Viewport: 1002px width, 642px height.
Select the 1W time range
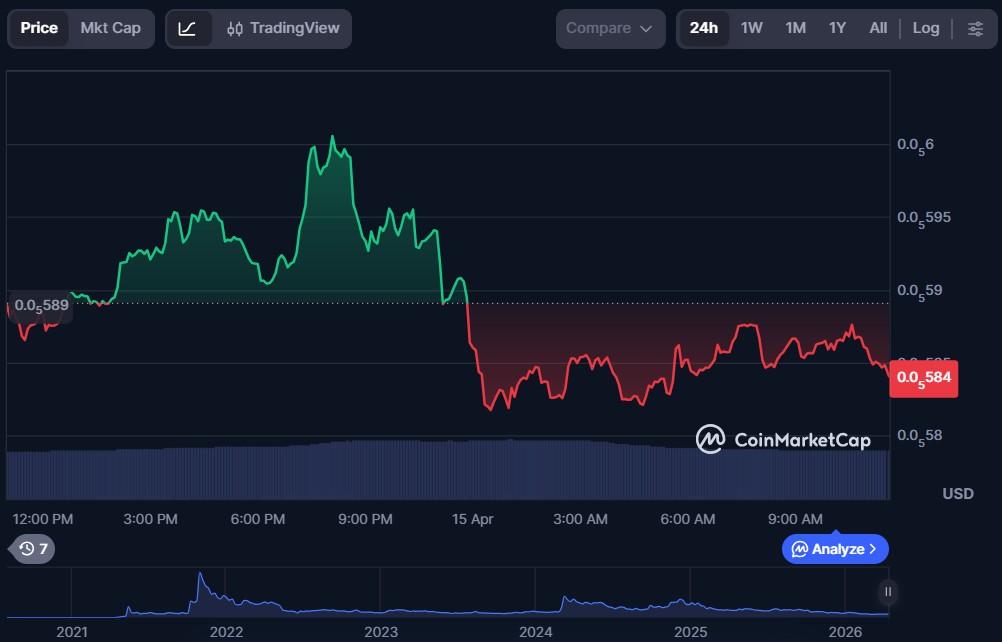tap(751, 28)
